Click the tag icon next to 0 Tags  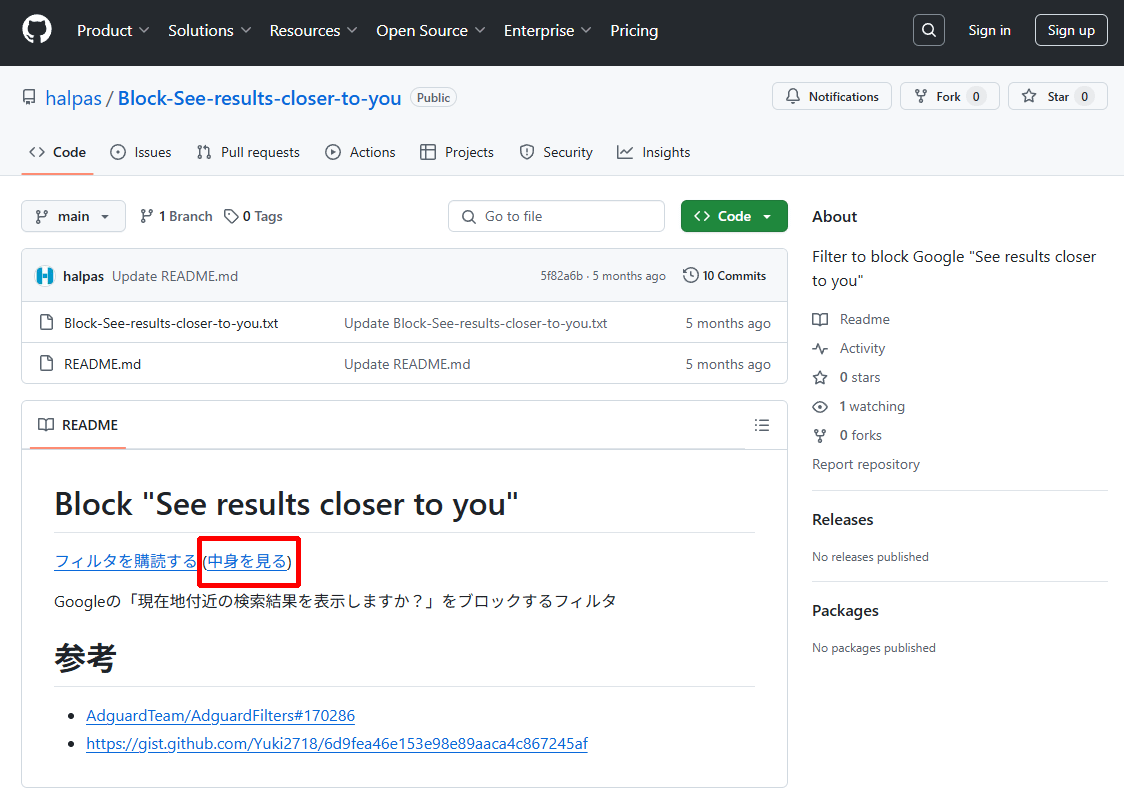pyautogui.click(x=231, y=216)
